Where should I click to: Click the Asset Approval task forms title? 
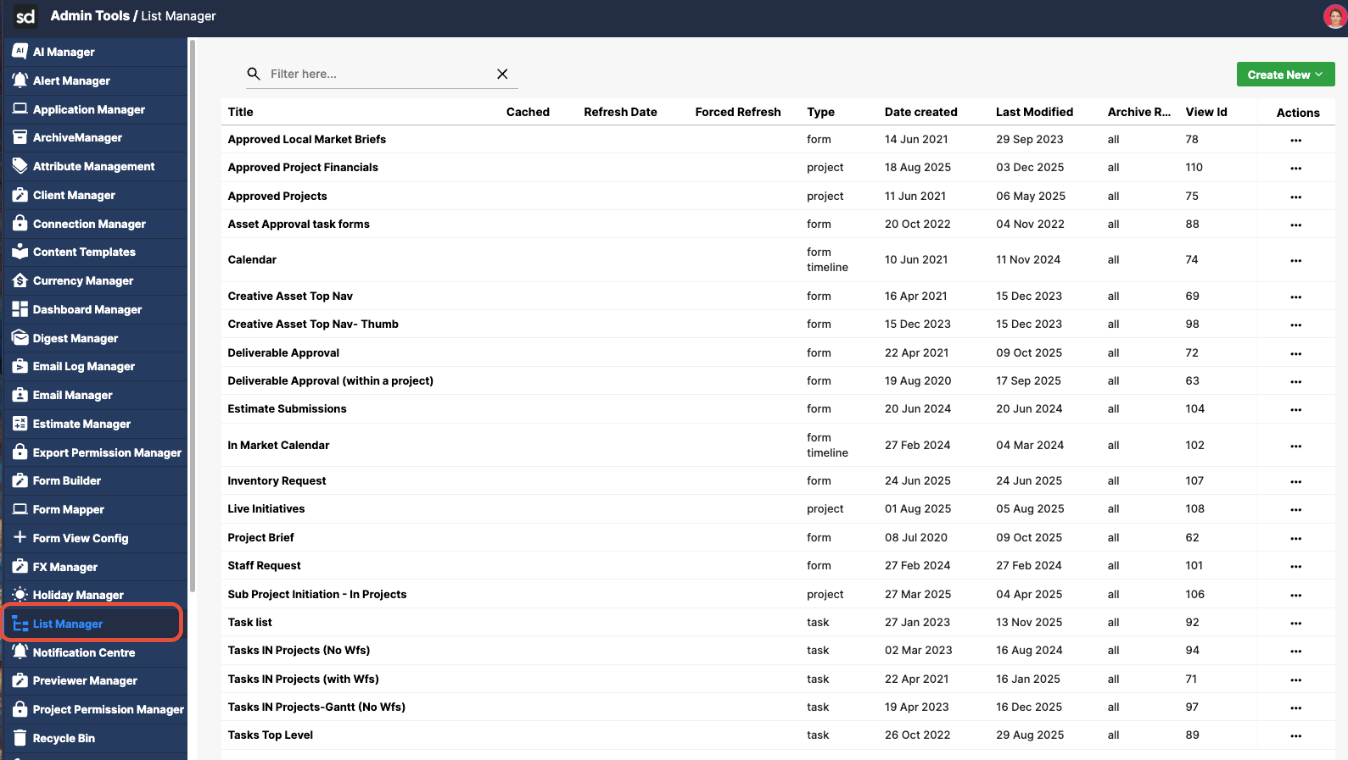coord(298,224)
